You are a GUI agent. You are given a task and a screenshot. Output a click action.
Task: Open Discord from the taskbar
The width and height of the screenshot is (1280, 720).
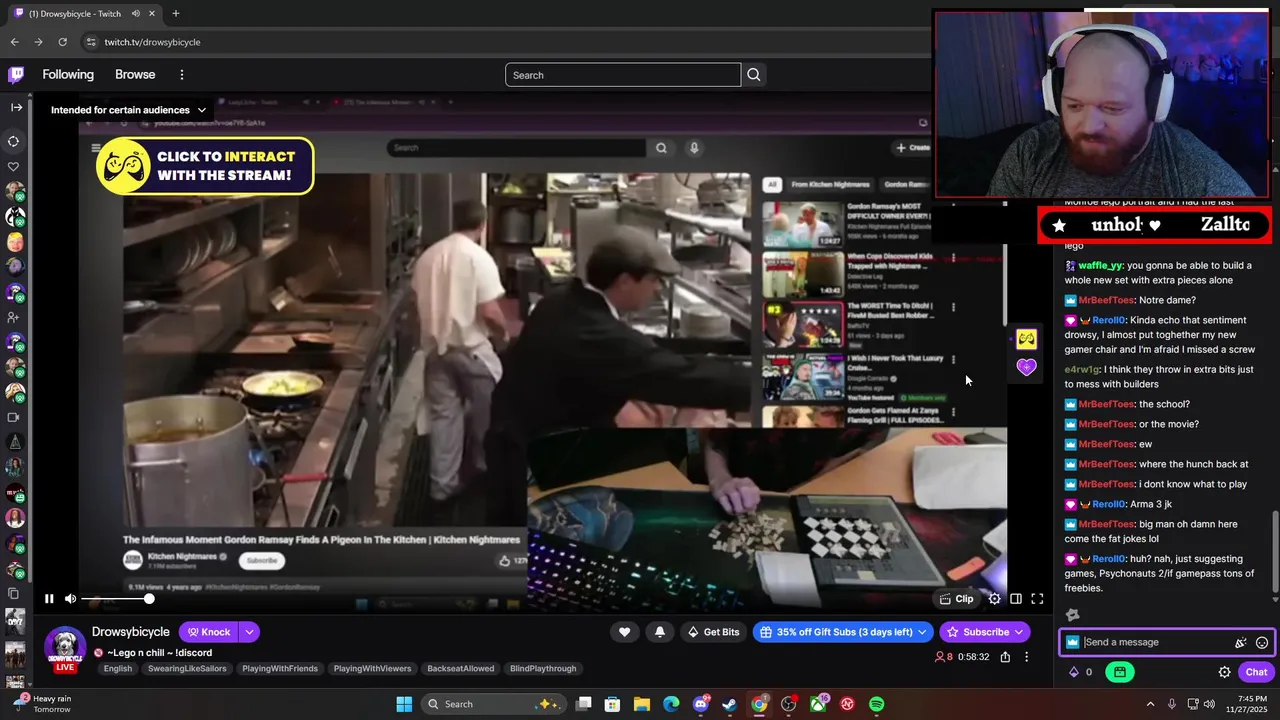[x=700, y=704]
